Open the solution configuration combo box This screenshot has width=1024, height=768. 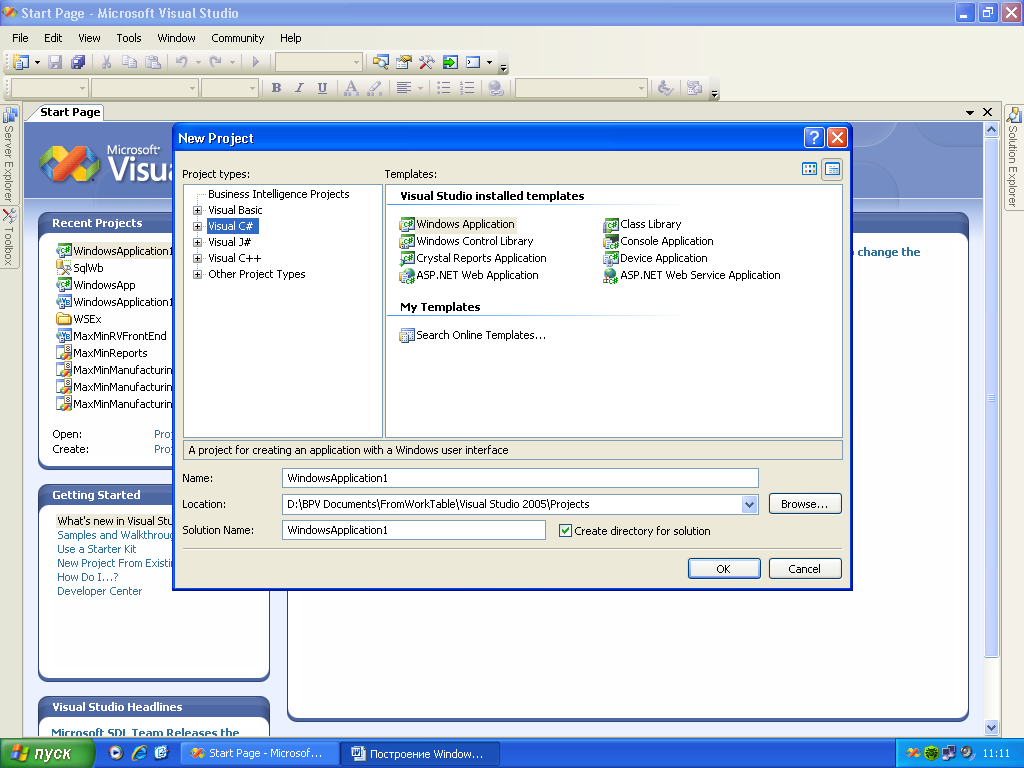click(319, 62)
